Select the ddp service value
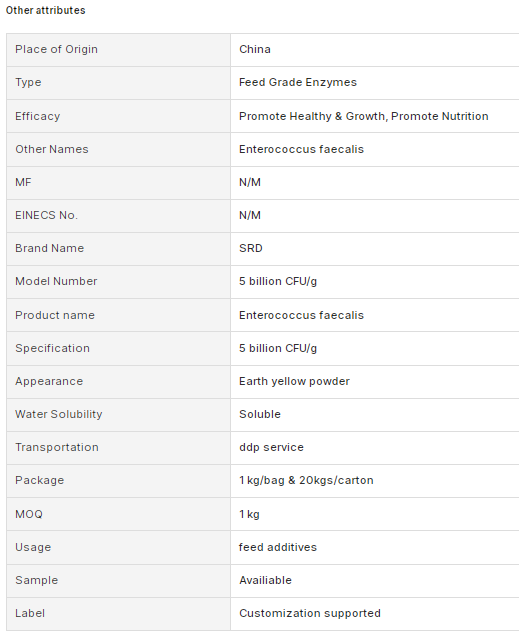This screenshot has width=519, height=632. tap(271, 448)
